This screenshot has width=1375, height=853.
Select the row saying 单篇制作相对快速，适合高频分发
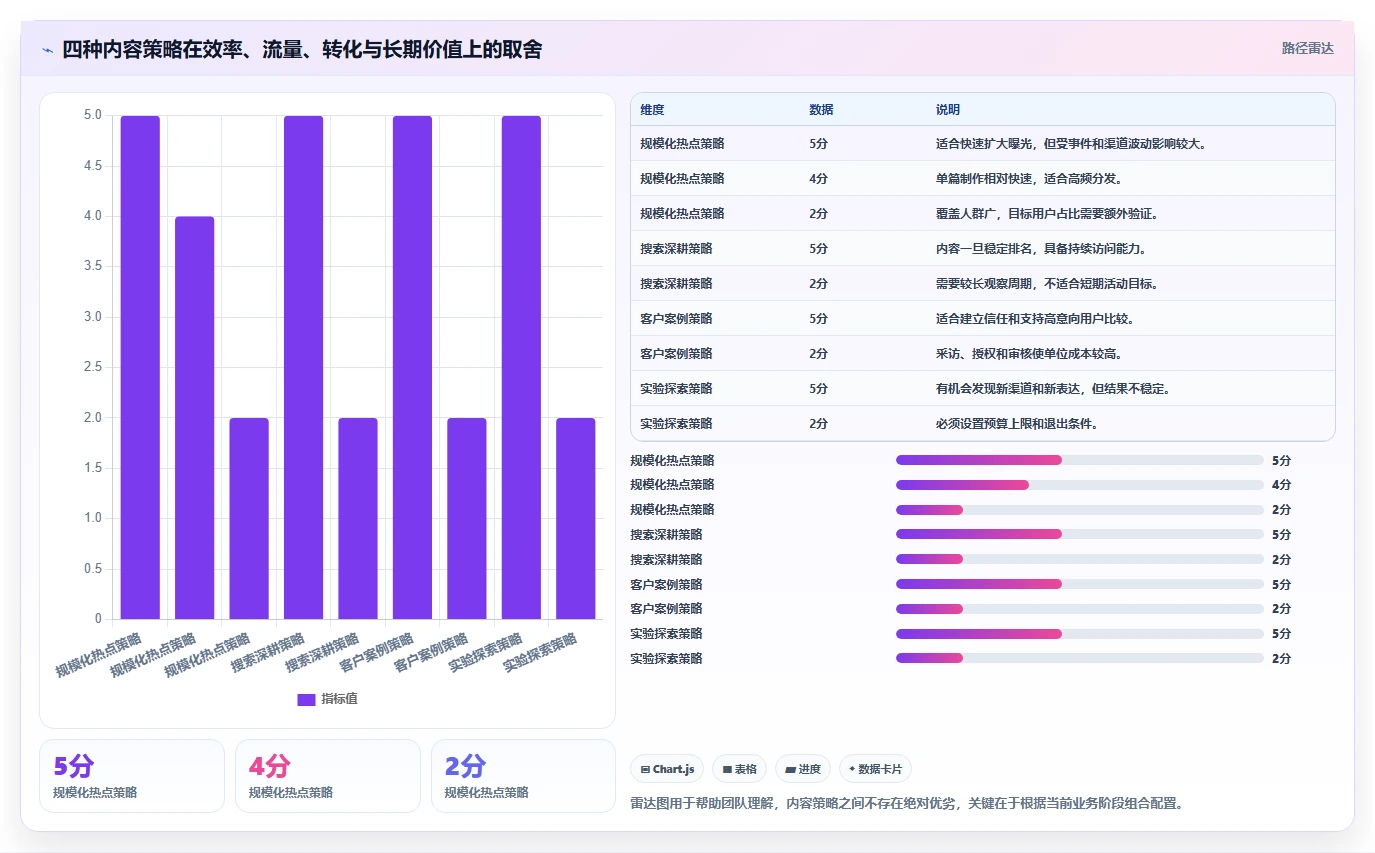coord(983,178)
